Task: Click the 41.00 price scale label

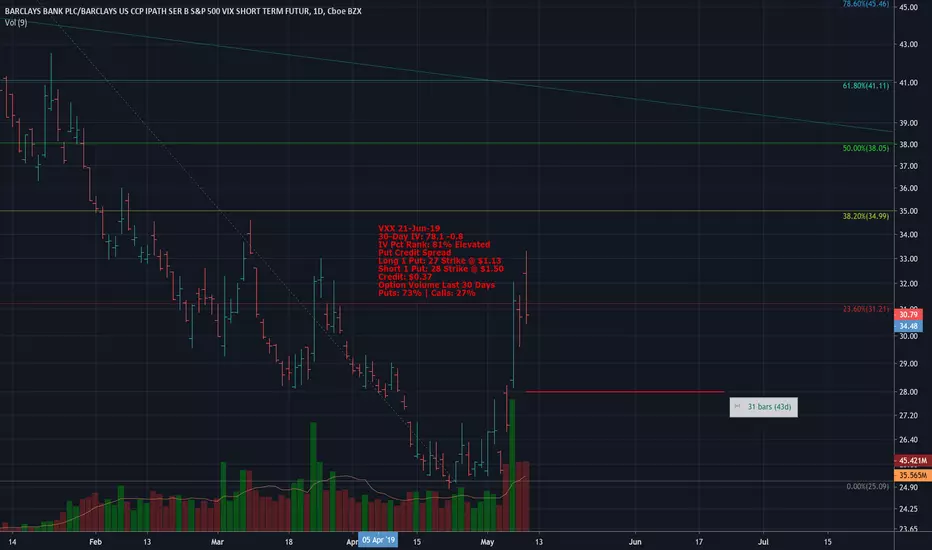Action: pyautogui.click(x=908, y=83)
